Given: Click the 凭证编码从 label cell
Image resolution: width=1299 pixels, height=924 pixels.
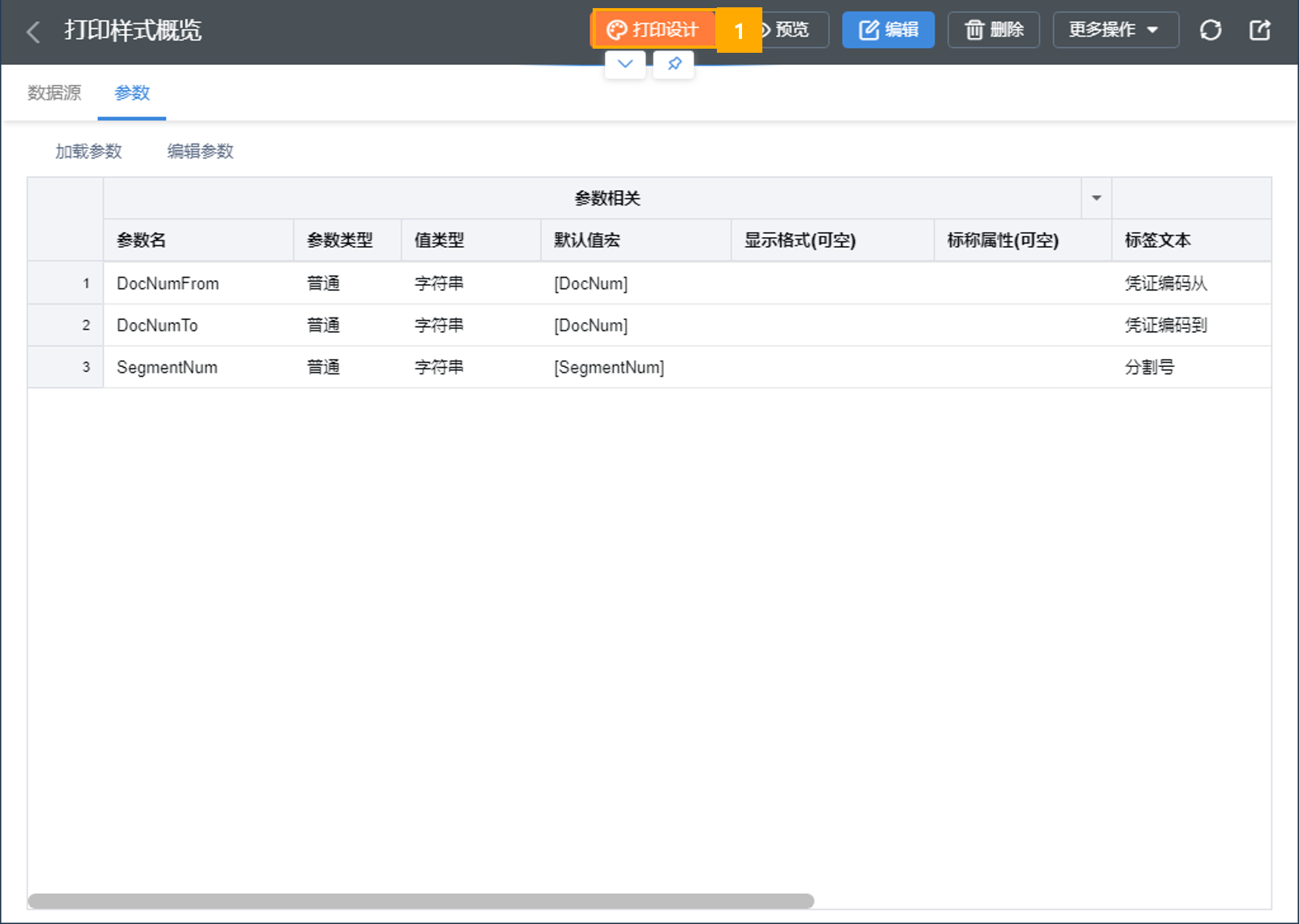Looking at the screenshot, I should (1192, 283).
